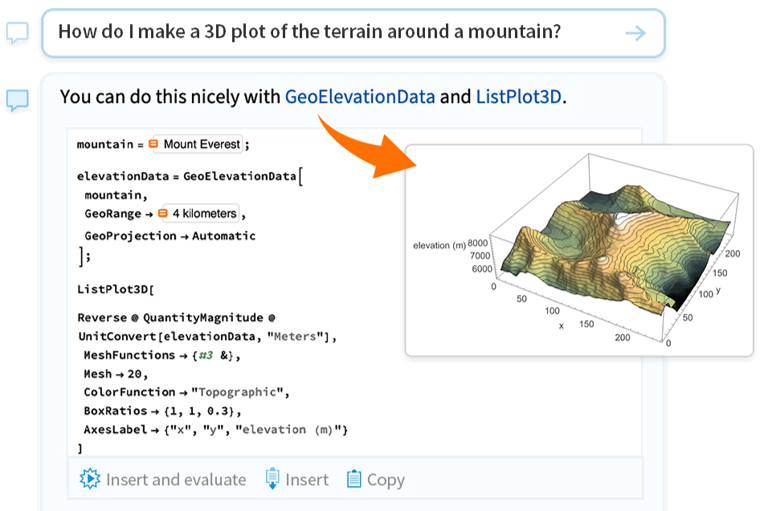Click the 'MeshFunctions → {#3 &}' line
The height and width of the screenshot is (511, 760).
(162, 355)
